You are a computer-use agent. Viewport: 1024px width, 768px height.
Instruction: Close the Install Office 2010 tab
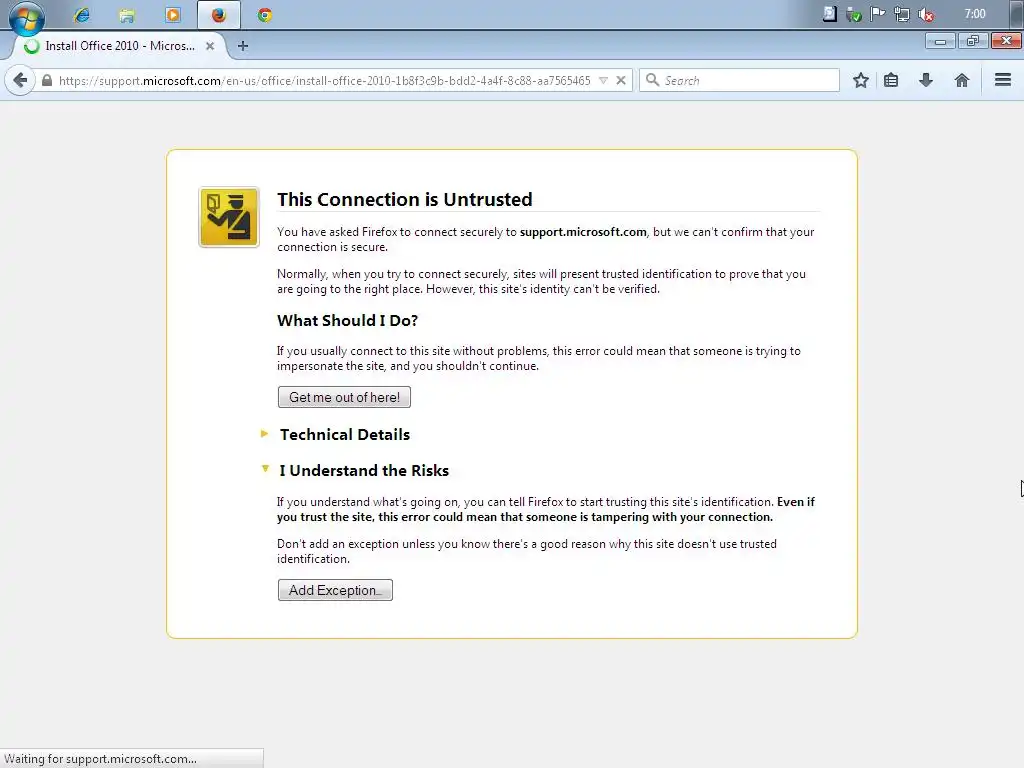pyautogui.click(x=210, y=46)
